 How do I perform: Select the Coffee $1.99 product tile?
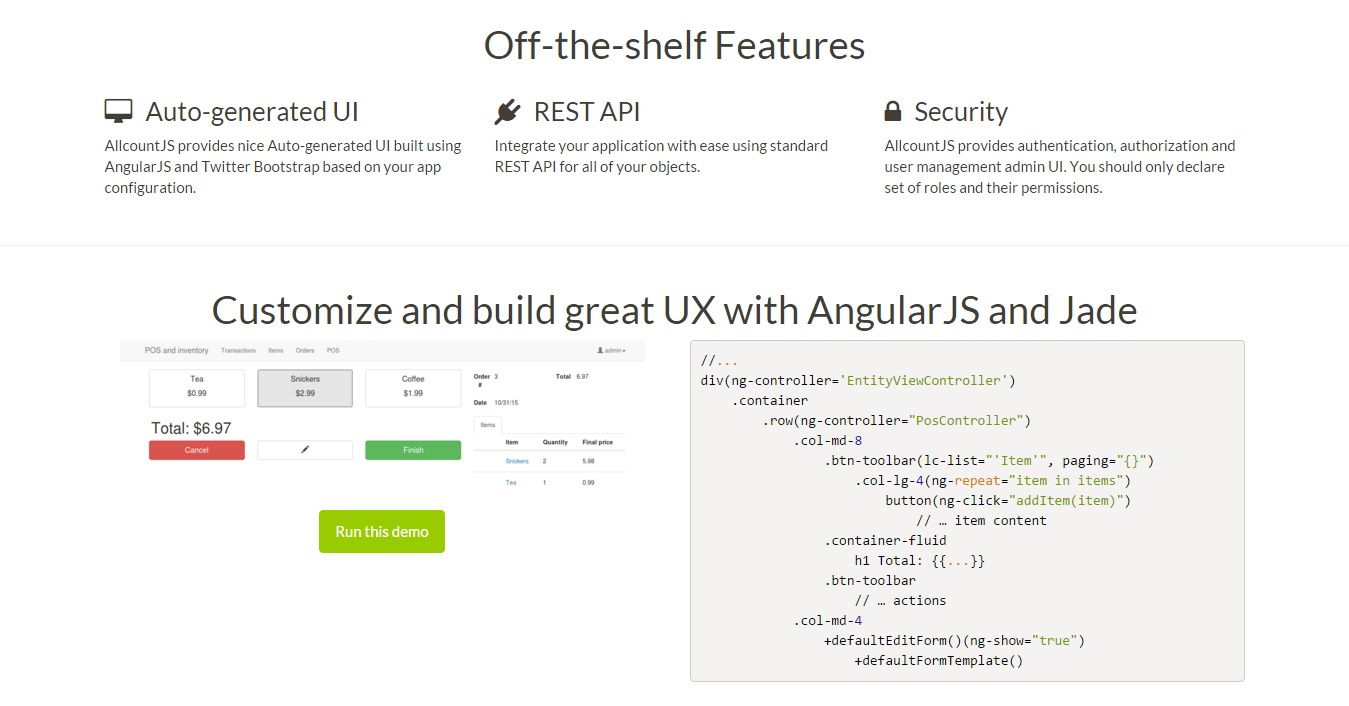(x=413, y=387)
